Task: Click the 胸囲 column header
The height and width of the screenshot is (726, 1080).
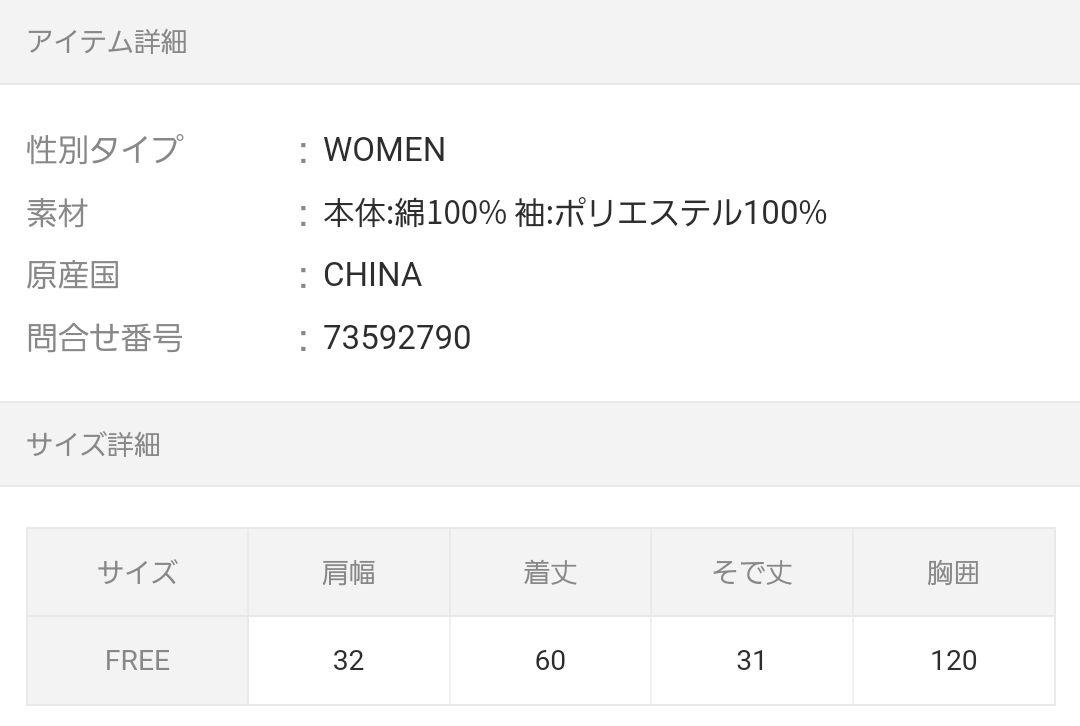Action: click(x=954, y=572)
